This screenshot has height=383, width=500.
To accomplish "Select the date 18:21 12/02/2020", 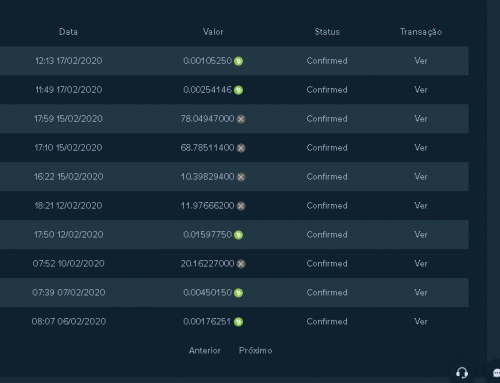I will [68, 206].
